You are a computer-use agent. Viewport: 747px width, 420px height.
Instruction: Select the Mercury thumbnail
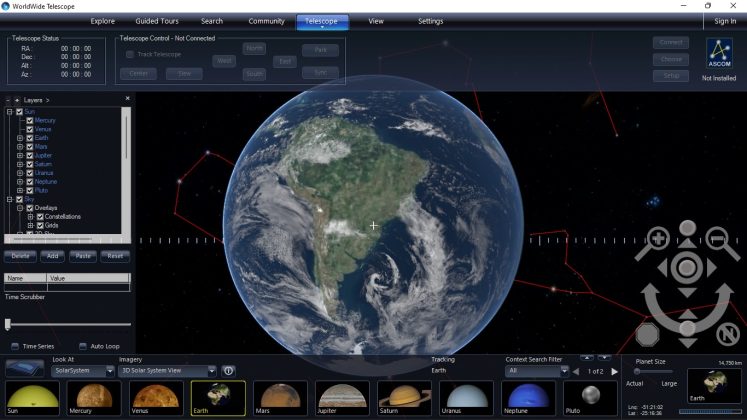pyautogui.click(x=94, y=398)
